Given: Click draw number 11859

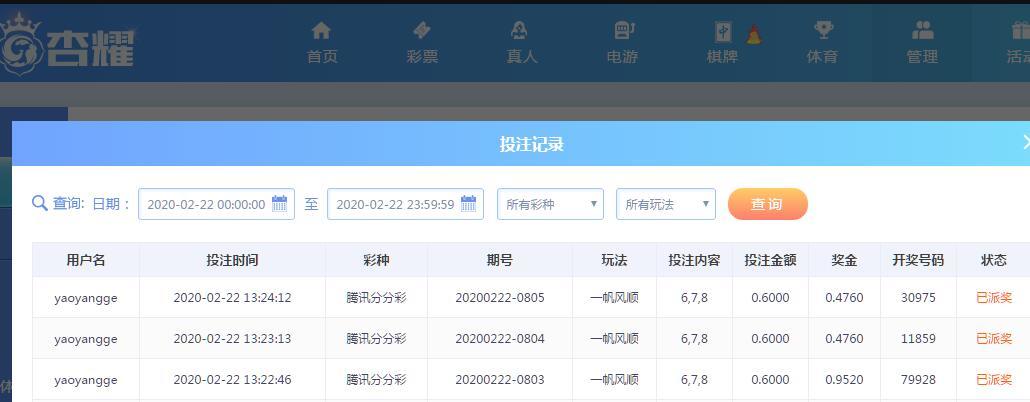Looking at the screenshot, I should 918,339.
